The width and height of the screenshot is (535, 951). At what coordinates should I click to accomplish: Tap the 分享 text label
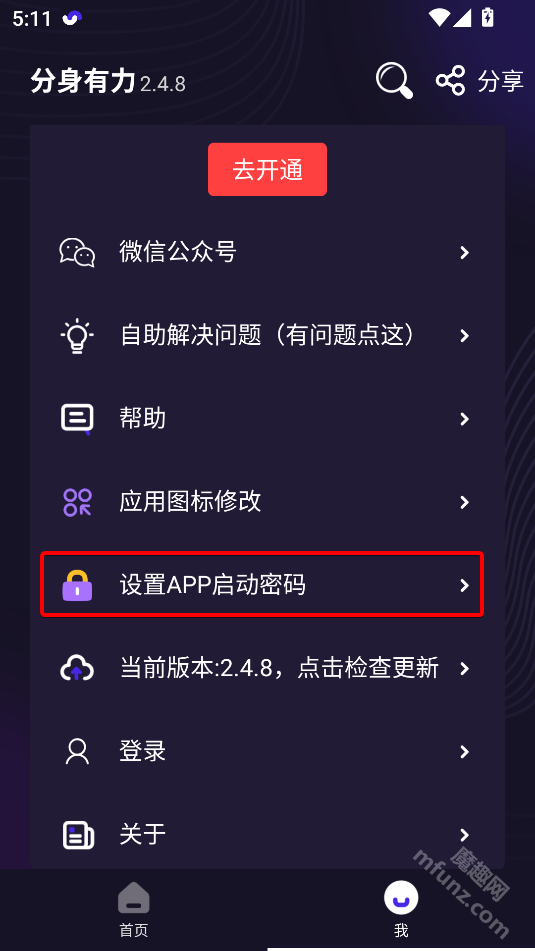pyautogui.click(x=500, y=81)
